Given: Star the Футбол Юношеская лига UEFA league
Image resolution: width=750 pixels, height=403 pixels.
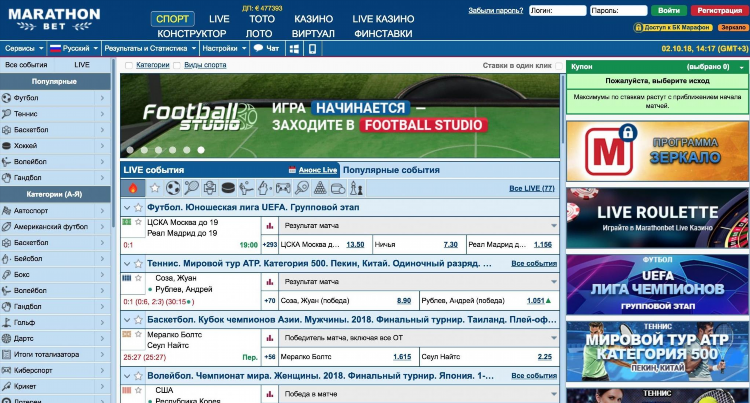Looking at the screenshot, I should [138, 207].
